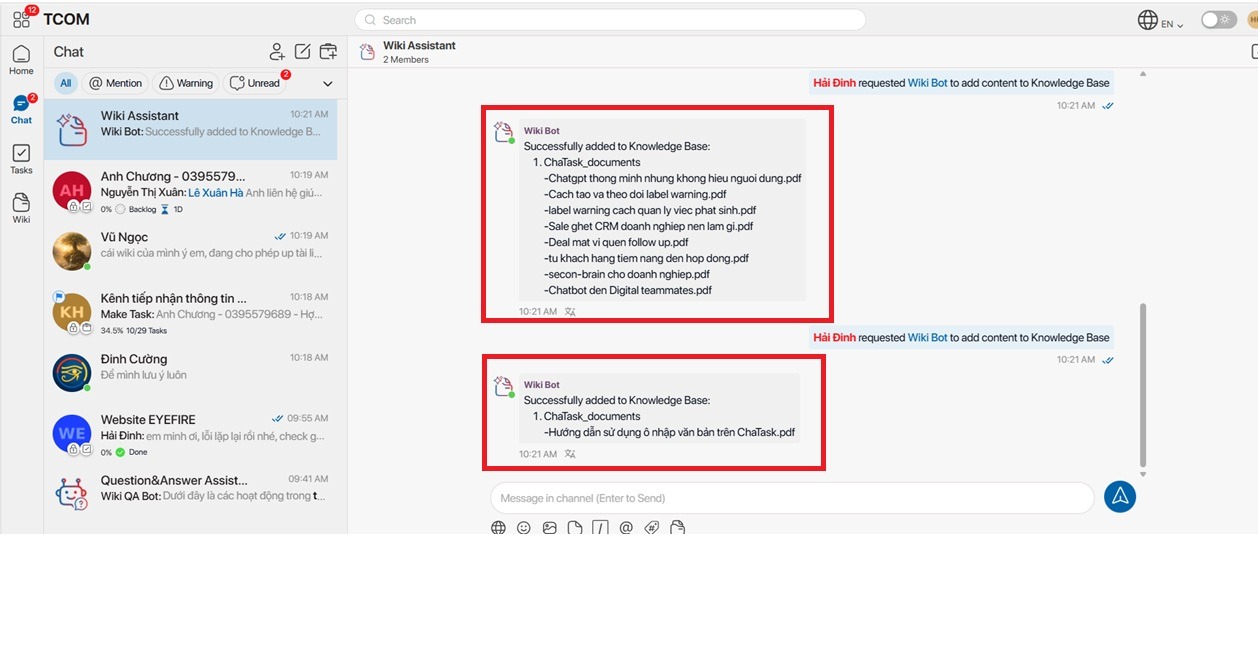
Task: Toggle the dark mode switch in top bar
Action: pyautogui.click(x=1218, y=20)
